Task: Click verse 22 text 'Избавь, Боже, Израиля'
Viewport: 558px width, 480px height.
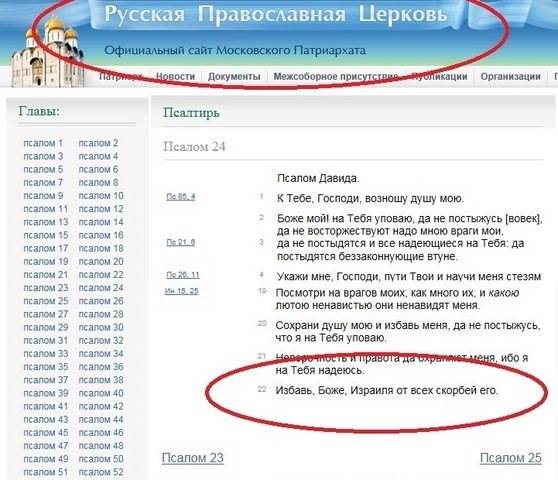Action: [x=386, y=390]
